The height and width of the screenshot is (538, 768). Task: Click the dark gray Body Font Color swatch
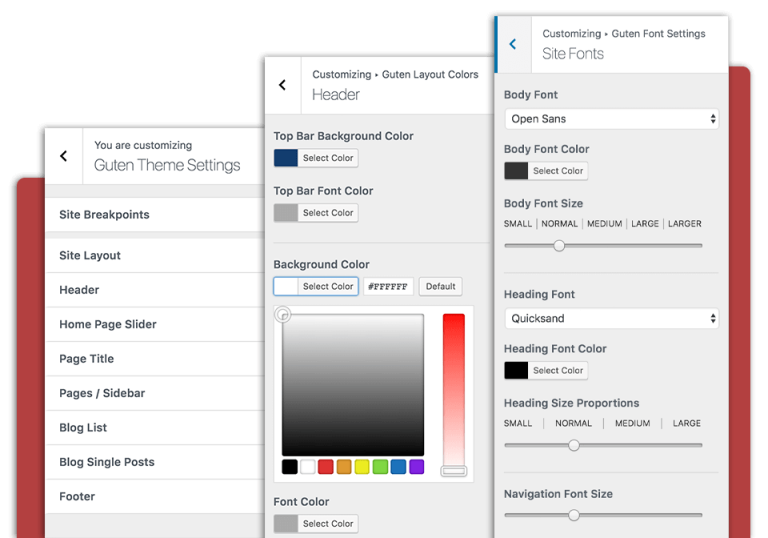pos(516,171)
